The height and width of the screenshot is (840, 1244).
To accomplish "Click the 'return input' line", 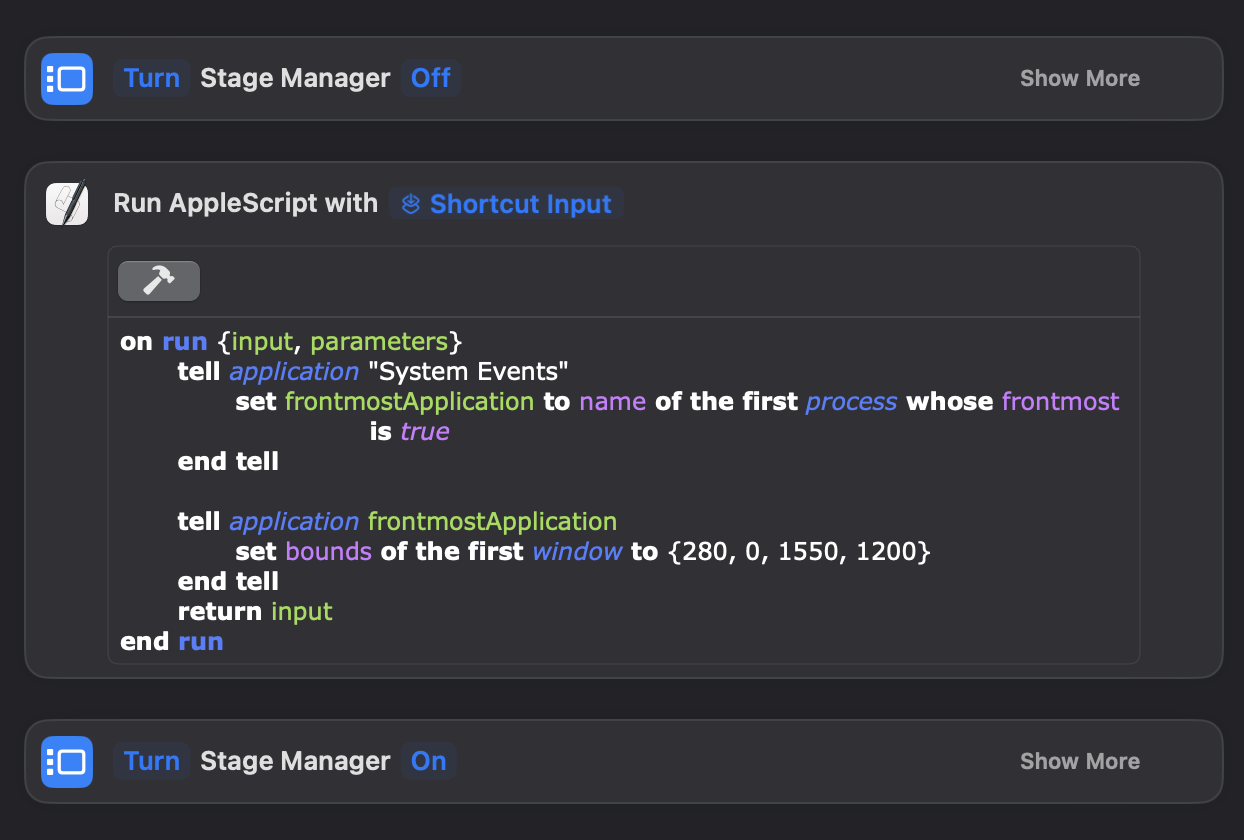I will click(255, 612).
